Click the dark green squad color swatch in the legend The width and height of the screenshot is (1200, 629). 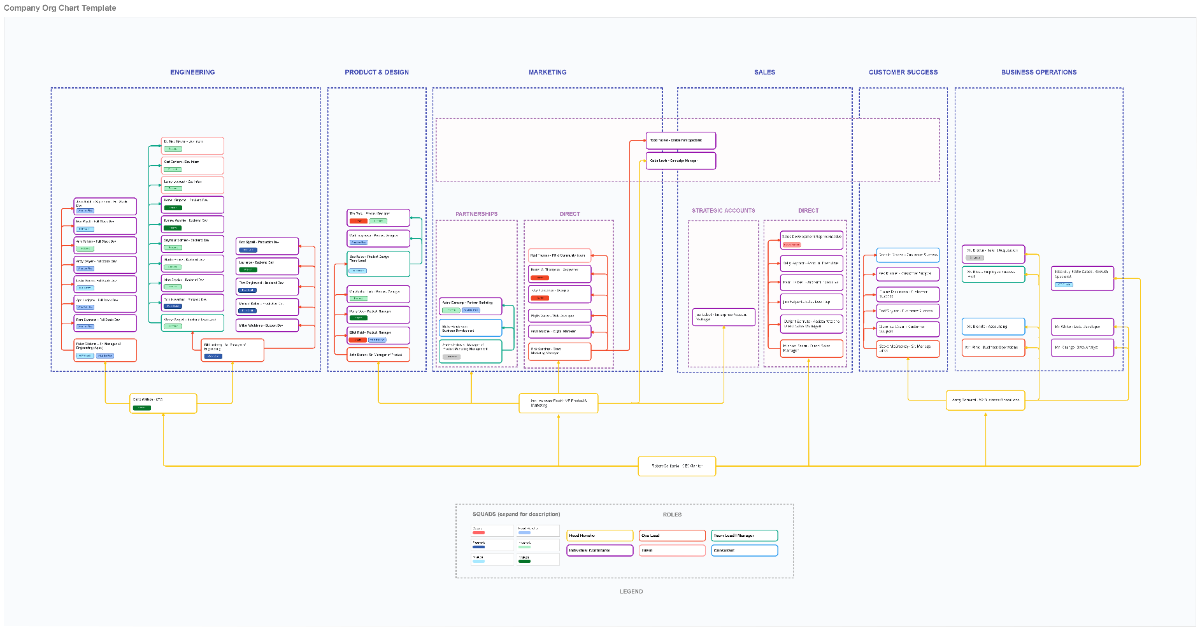tap(524, 561)
